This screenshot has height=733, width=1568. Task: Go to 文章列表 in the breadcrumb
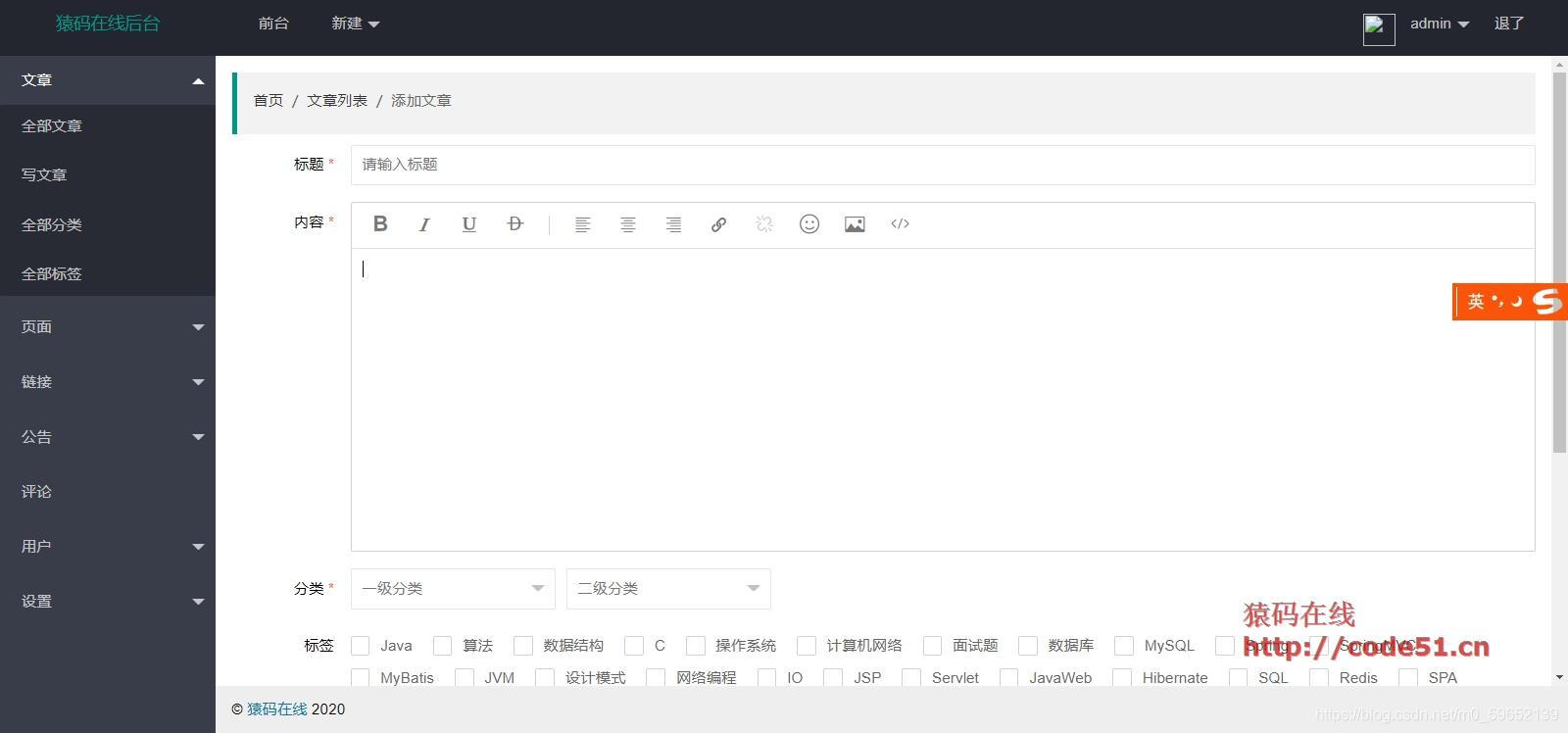(x=337, y=101)
